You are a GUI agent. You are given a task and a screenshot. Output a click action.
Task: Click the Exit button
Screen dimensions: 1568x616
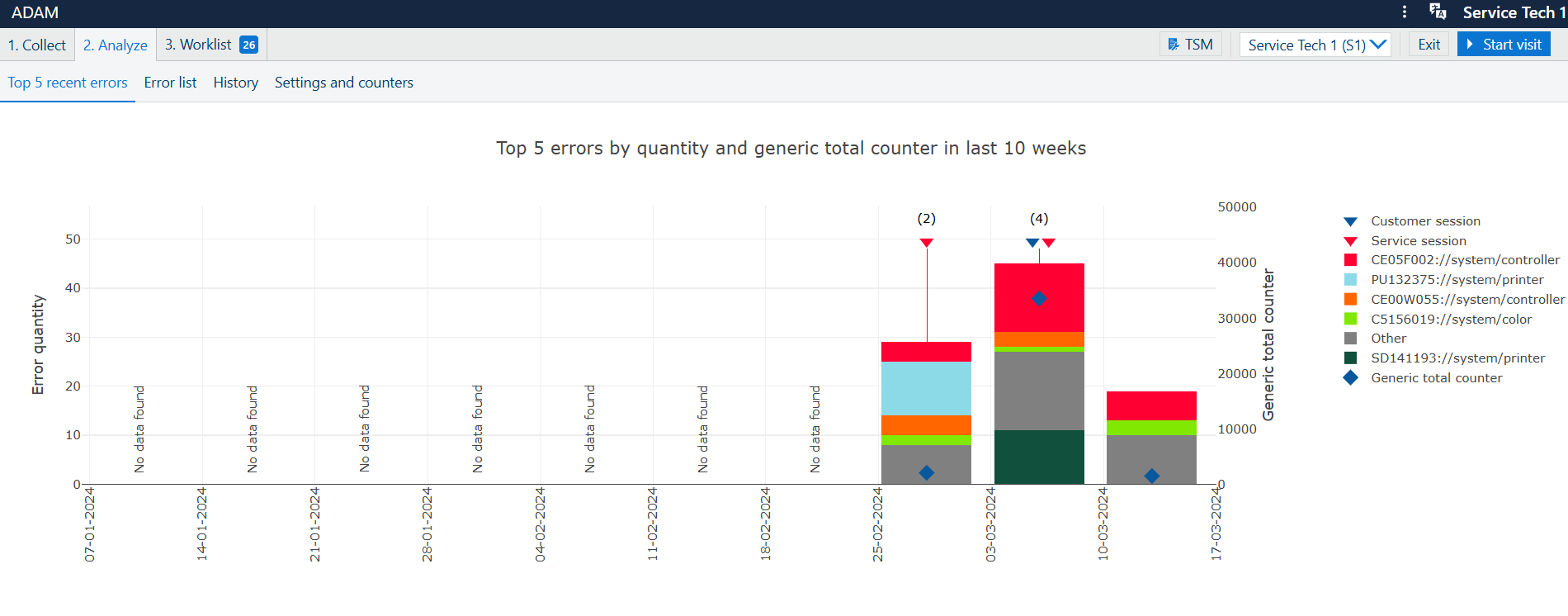click(x=1429, y=45)
